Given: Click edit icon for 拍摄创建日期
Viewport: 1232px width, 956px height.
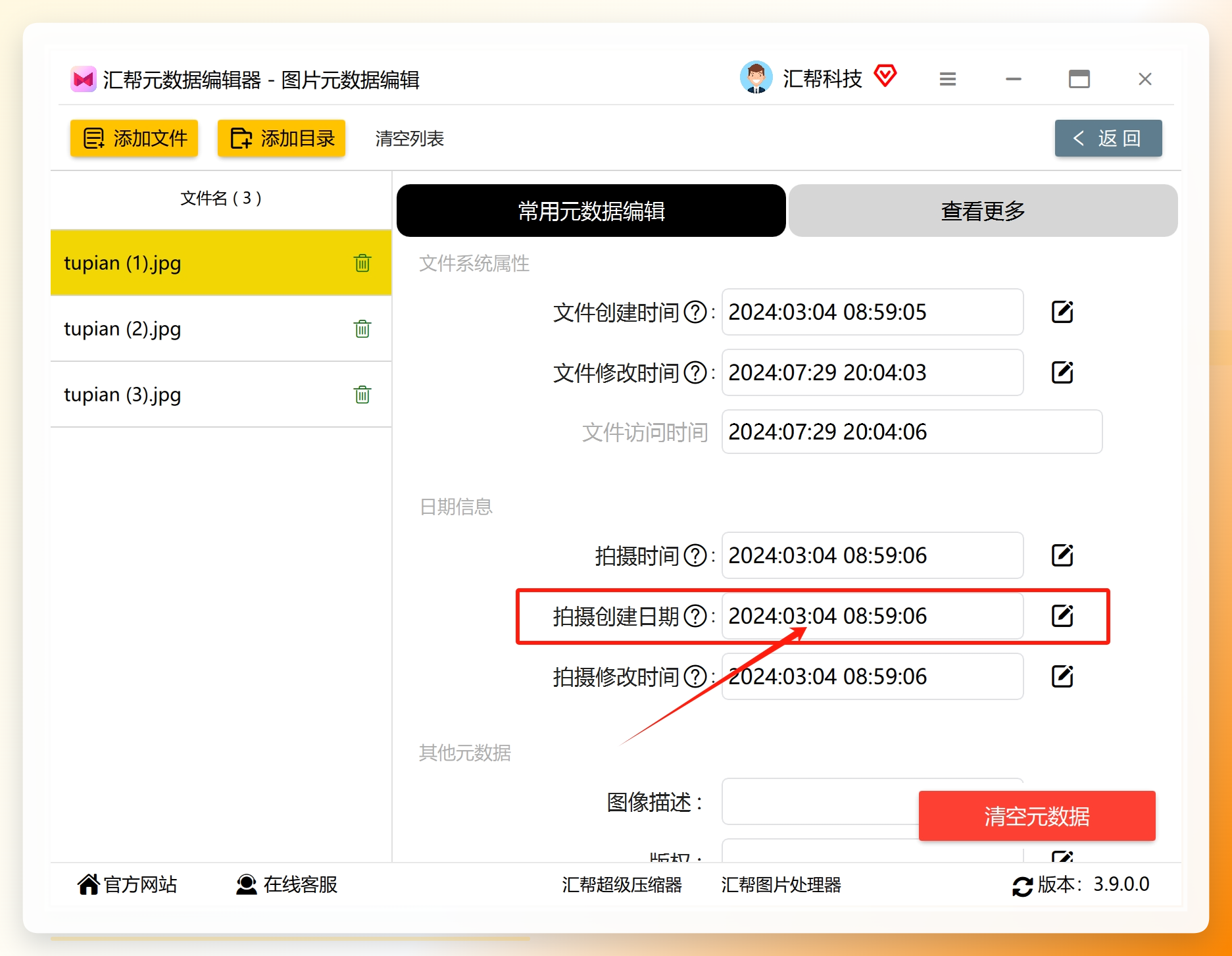Looking at the screenshot, I should (1062, 616).
